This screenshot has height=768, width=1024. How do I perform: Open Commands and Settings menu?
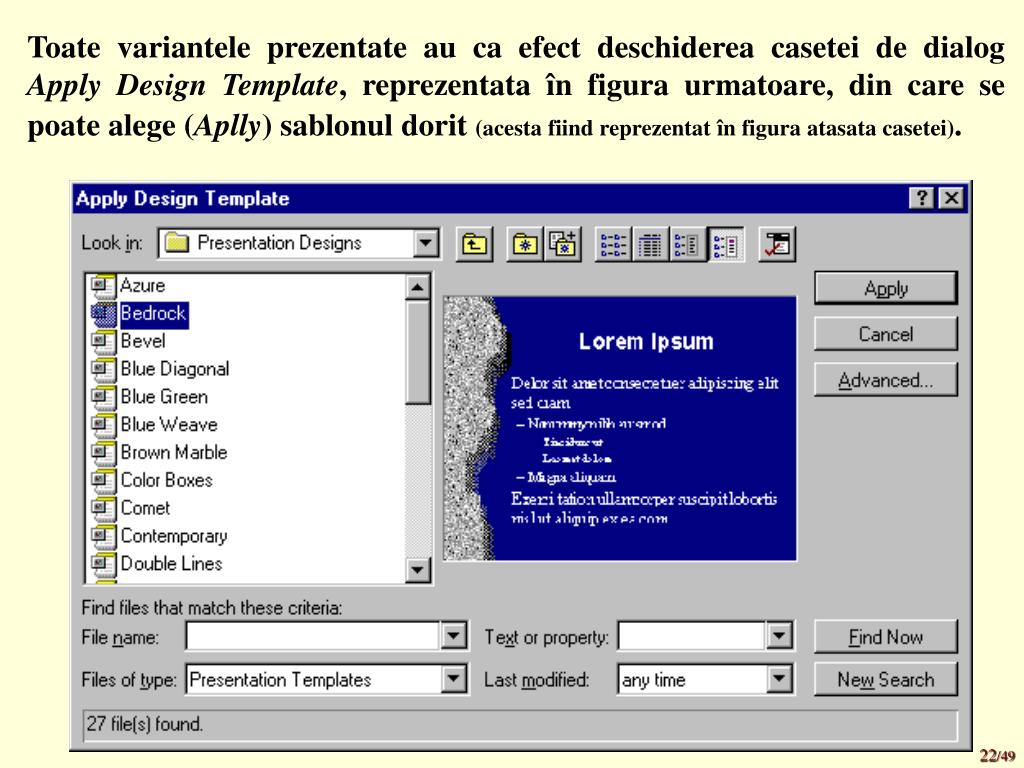(x=777, y=244)
